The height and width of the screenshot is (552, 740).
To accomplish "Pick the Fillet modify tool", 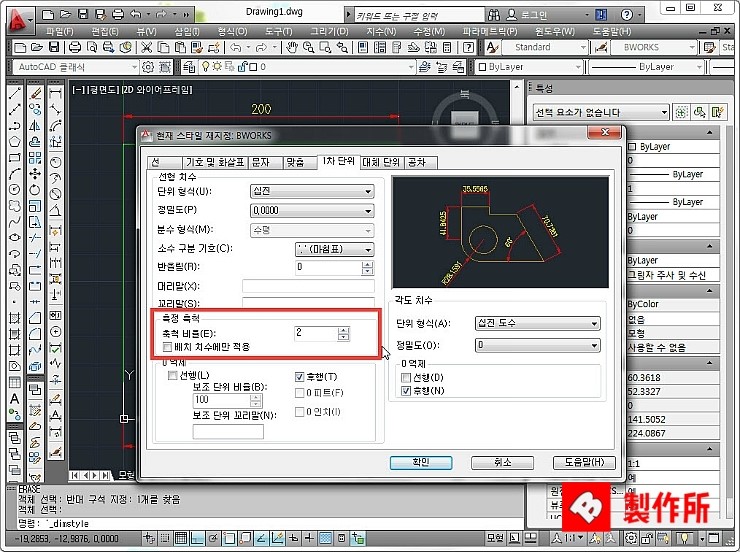I will [35, 334].
